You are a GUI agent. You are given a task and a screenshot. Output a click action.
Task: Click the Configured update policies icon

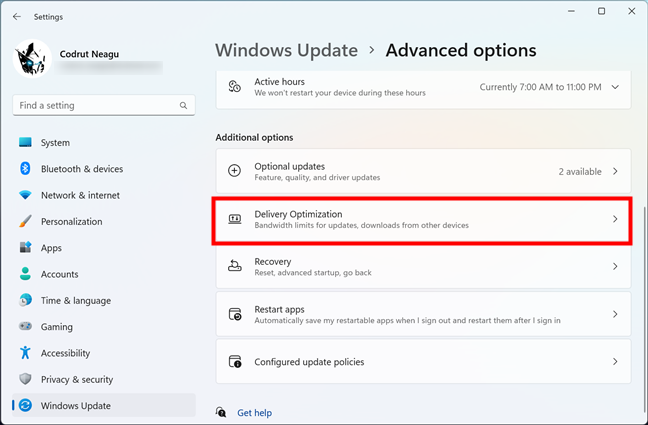coord(235,361)
